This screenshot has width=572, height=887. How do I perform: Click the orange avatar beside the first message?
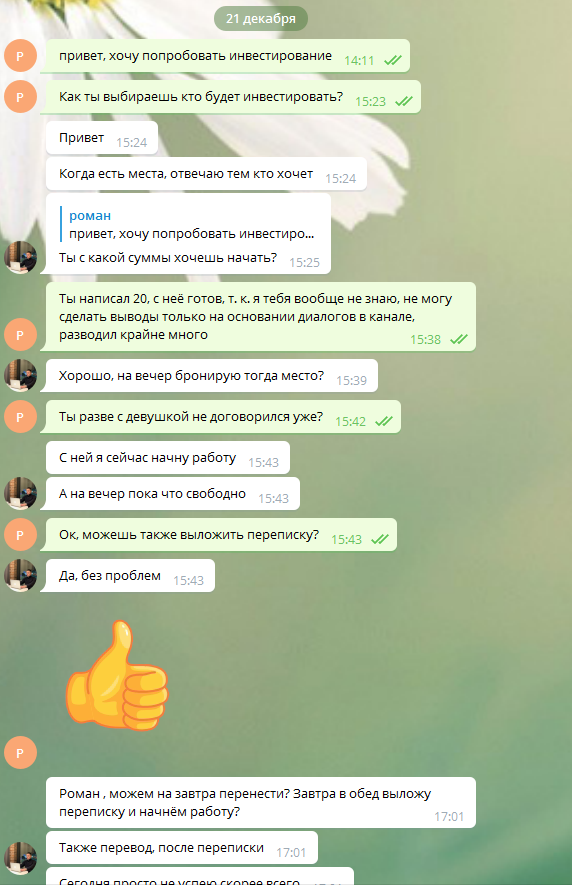point(20,56)
